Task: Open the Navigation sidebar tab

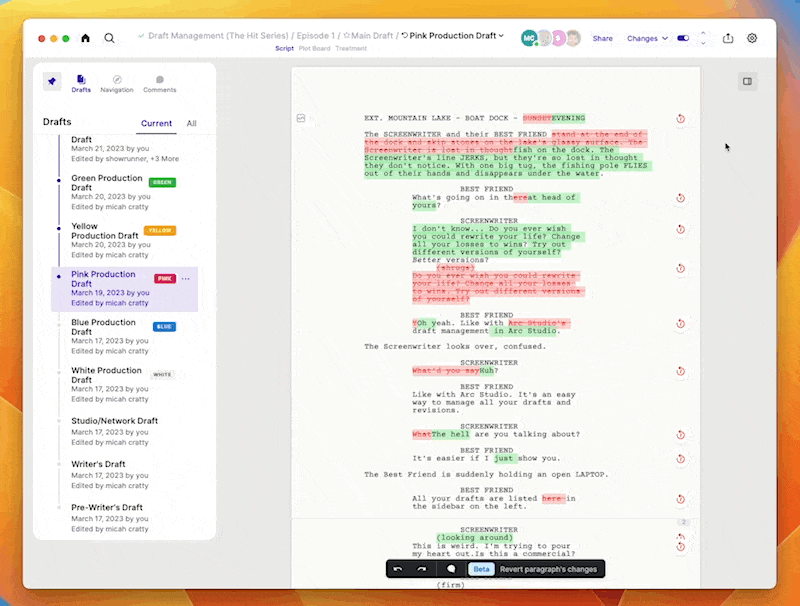Action: (x=117, y=84)
